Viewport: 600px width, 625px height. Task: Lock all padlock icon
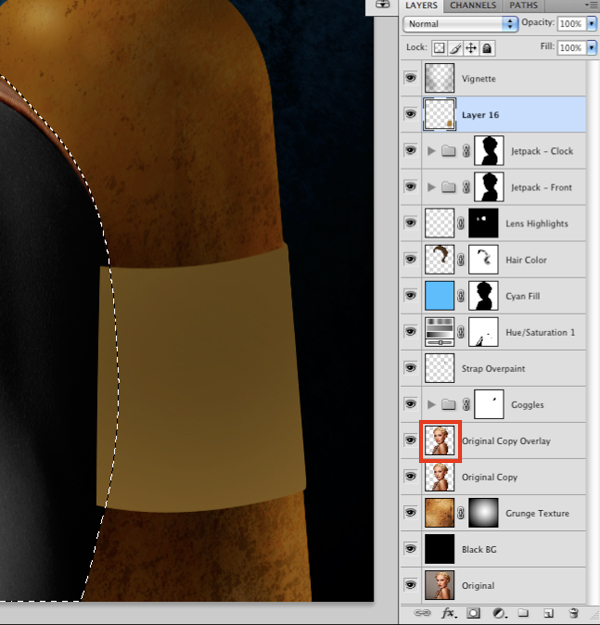[487, 48]
